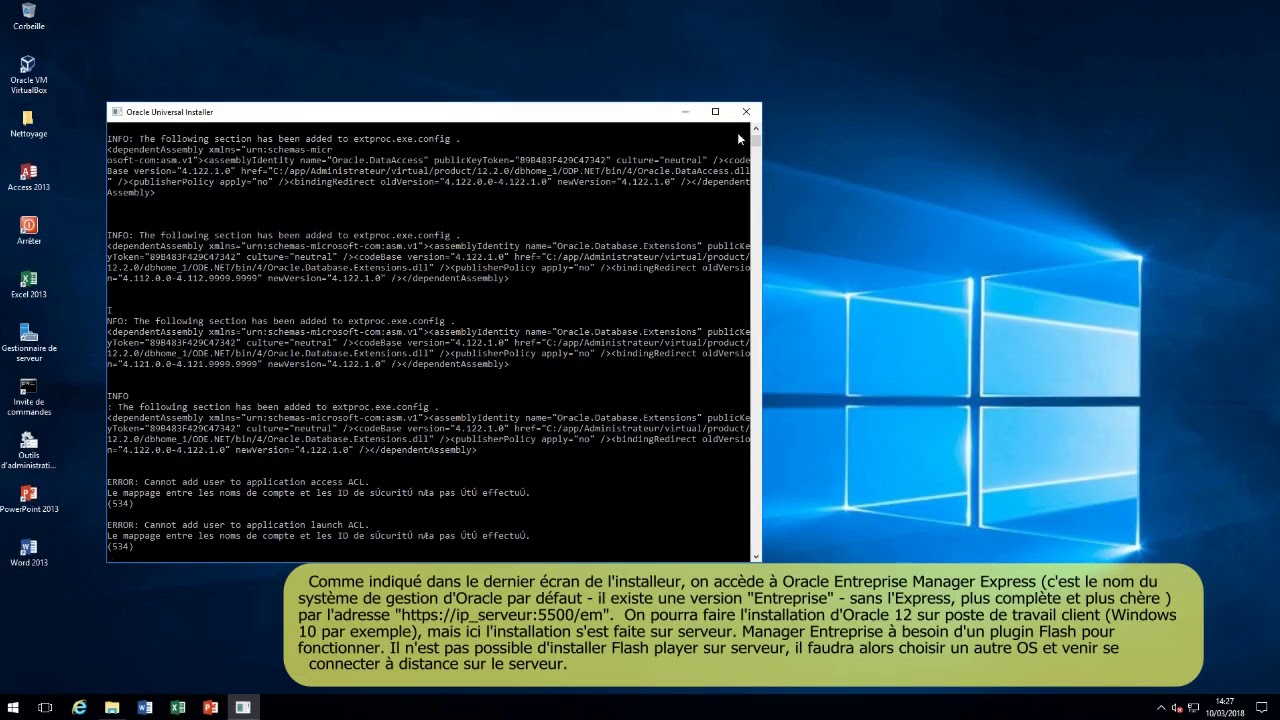This screenshot has width=1280, height=720.
Task: Launch Access 2013 from desktop
Action: tap(29, 178)
